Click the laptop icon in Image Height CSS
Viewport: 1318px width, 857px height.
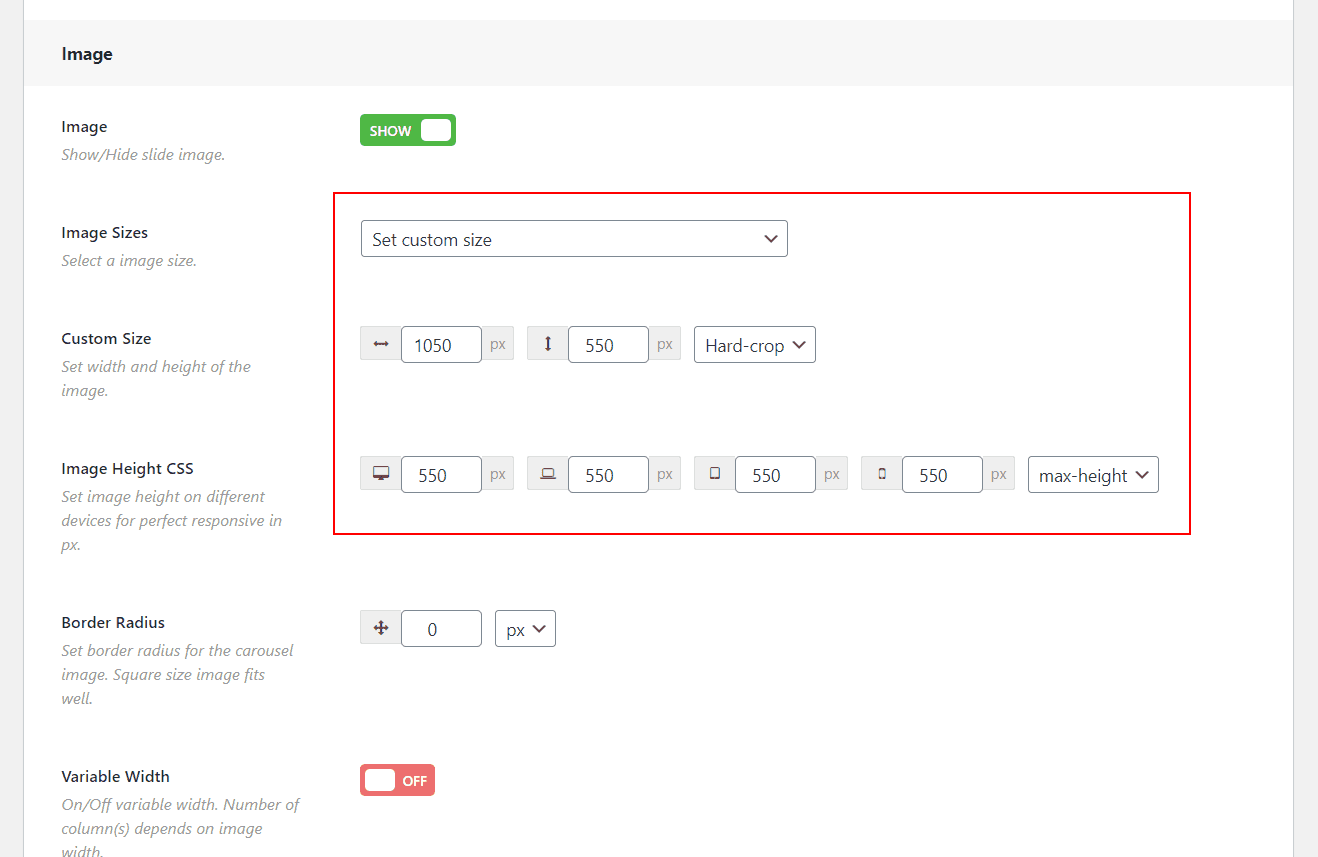pos(547,474)
